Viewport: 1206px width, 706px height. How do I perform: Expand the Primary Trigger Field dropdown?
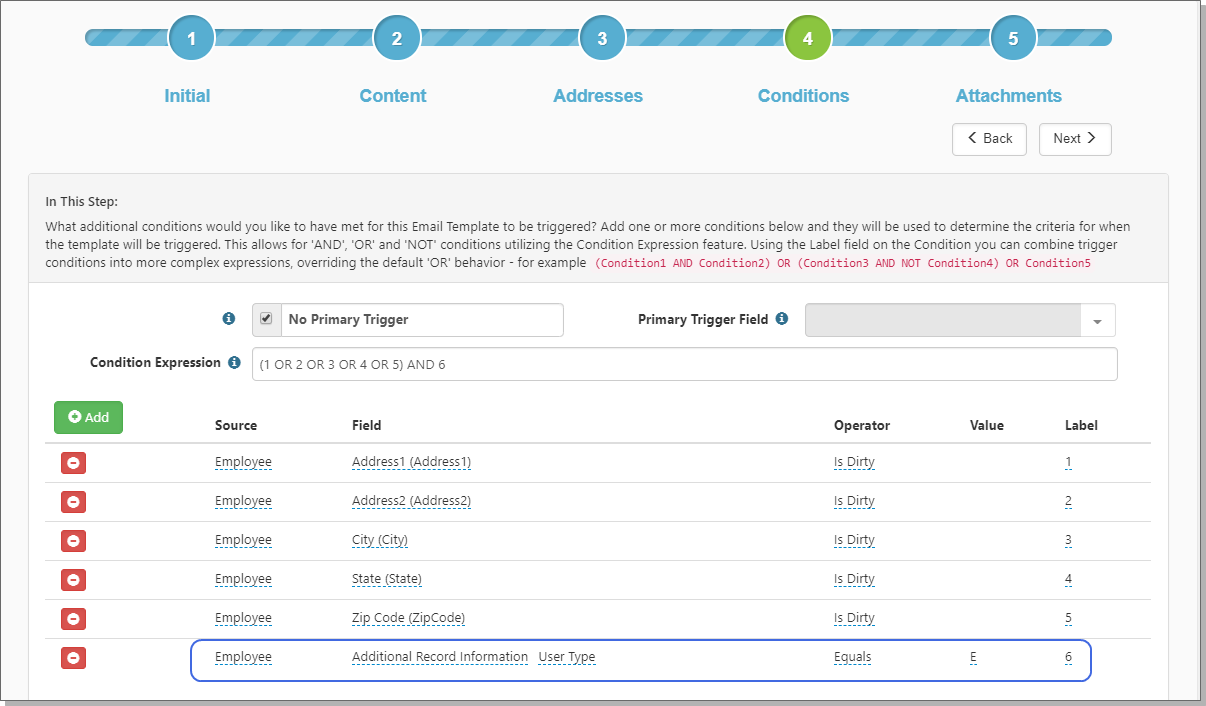coord(1097,320)
